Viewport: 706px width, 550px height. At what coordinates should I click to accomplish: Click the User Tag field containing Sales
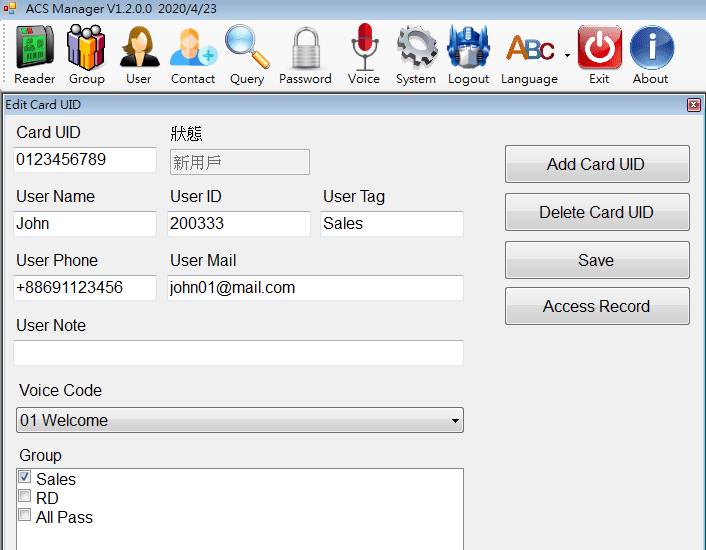click(392, 224)
